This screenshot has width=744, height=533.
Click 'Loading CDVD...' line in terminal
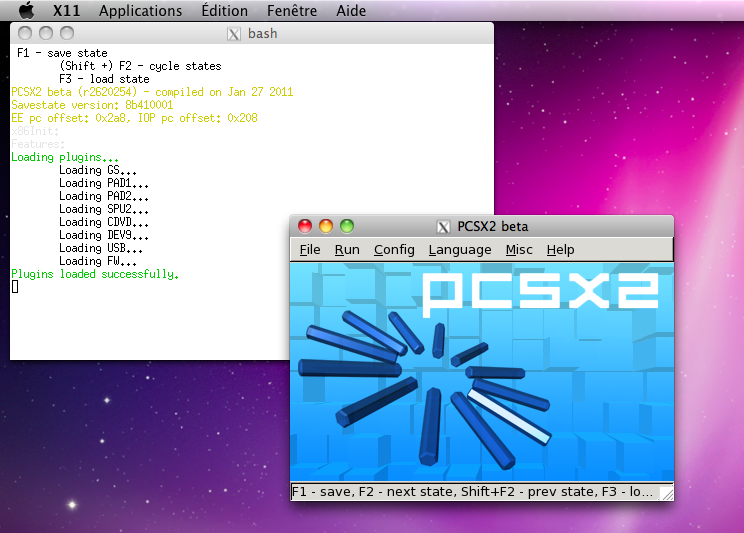[104, 222]
